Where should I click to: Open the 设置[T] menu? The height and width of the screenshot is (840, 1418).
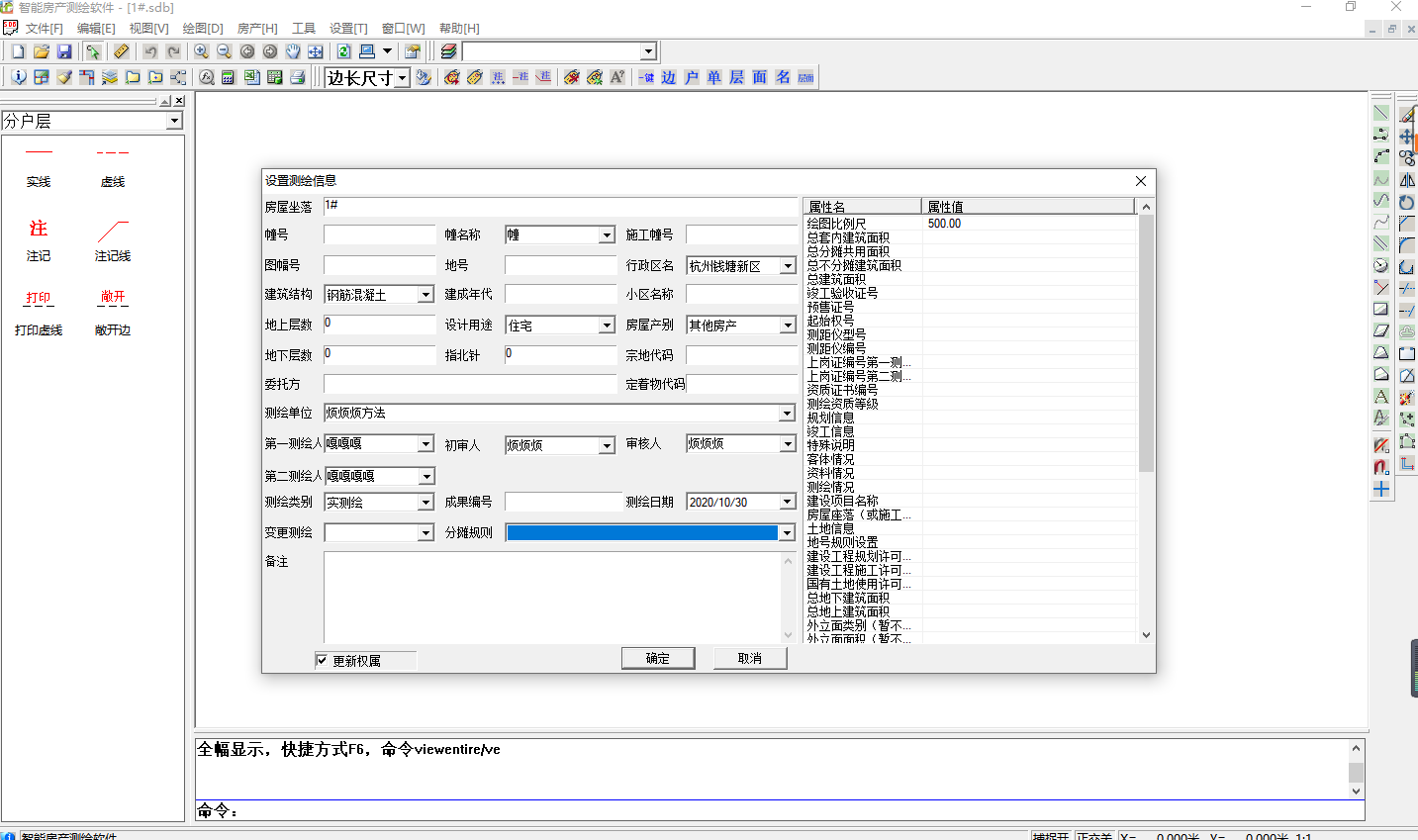[348, 29]
